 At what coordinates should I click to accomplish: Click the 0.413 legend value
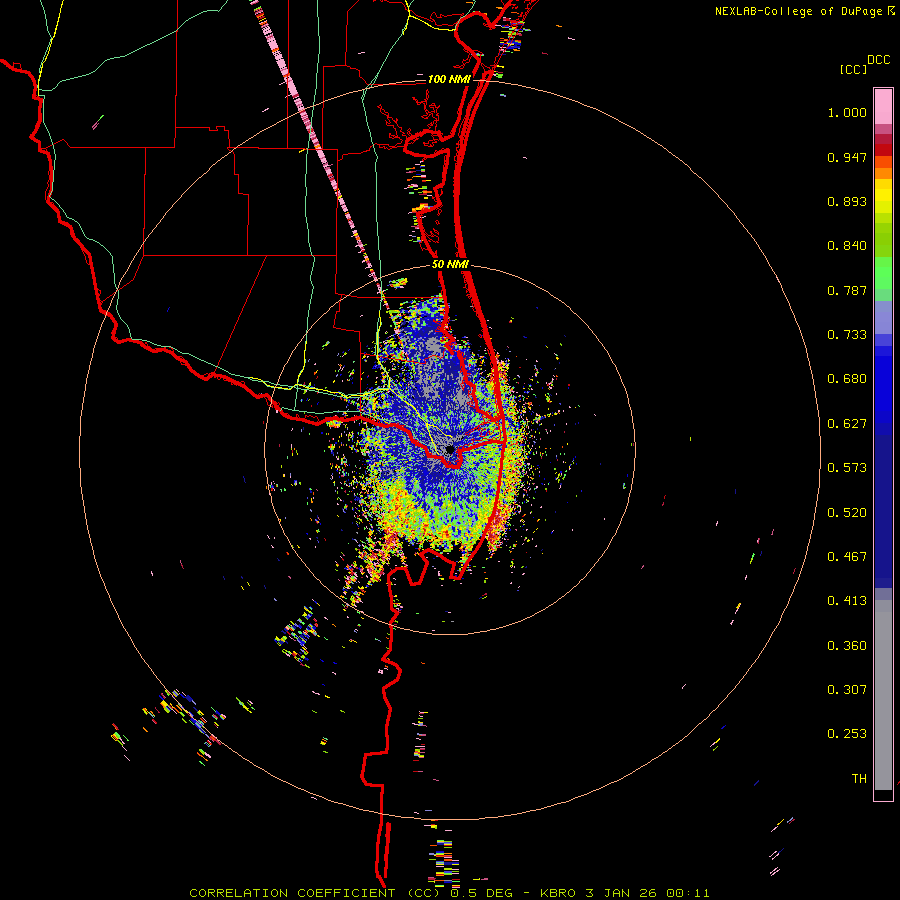(x=847, y=601)
